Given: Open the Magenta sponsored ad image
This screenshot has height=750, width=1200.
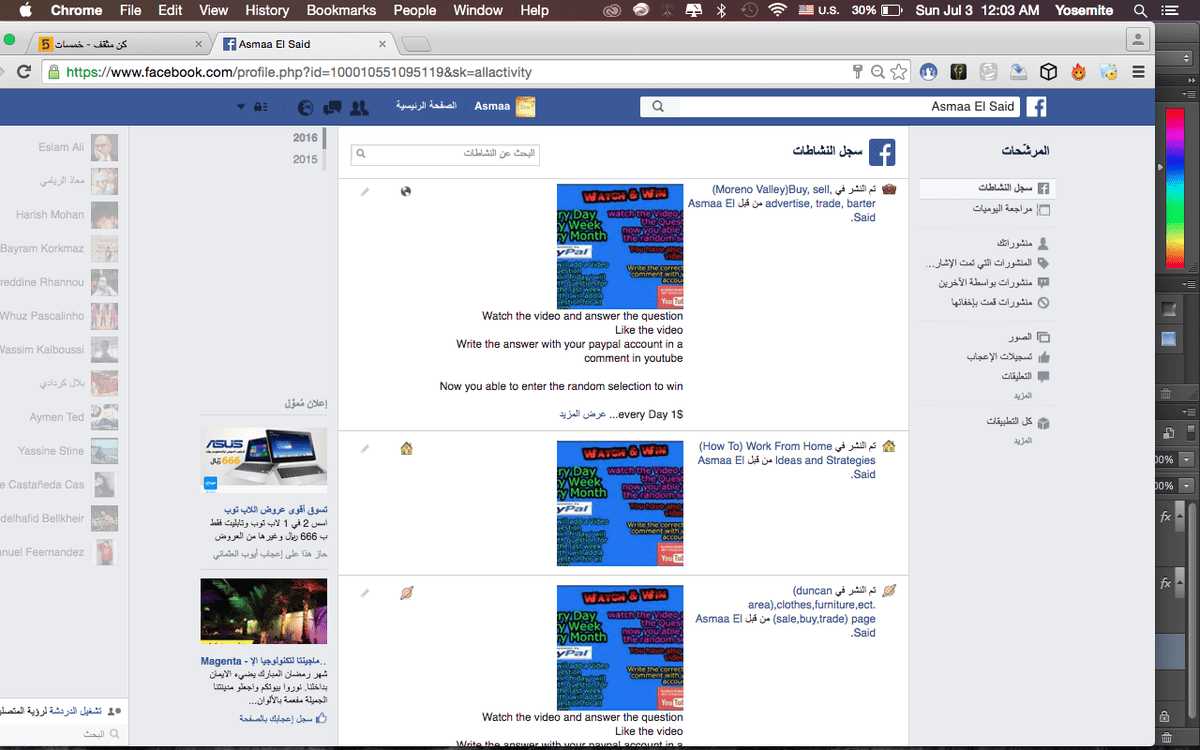Looking at the screenshot, I should coord(264,613).
